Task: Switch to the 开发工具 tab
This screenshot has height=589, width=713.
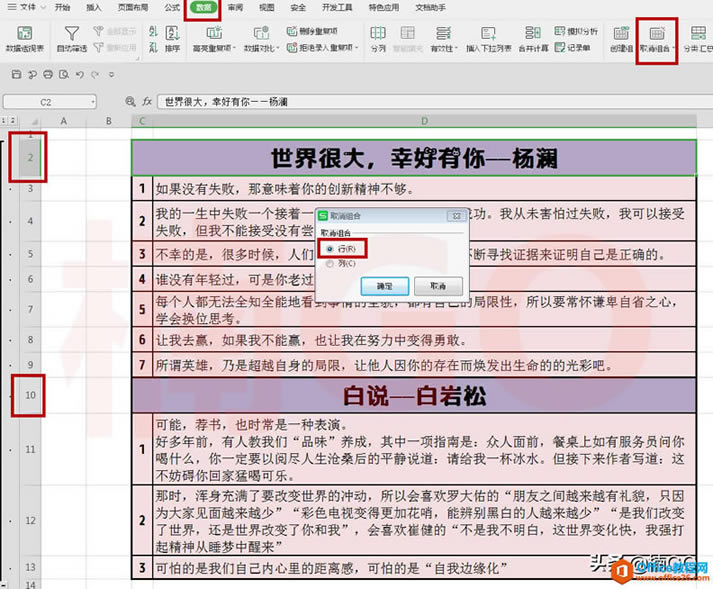Action: pyautogui.click(x=337, y=7)
